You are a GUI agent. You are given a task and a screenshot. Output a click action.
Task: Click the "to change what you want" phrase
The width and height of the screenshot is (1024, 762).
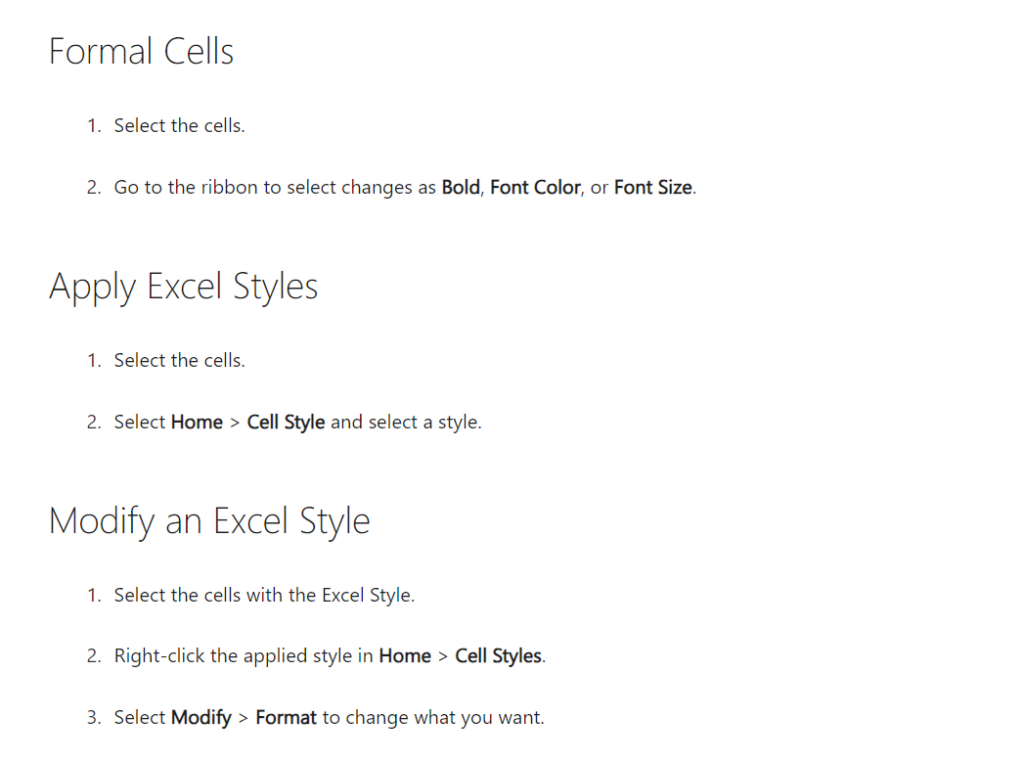(x=433, y=718)
